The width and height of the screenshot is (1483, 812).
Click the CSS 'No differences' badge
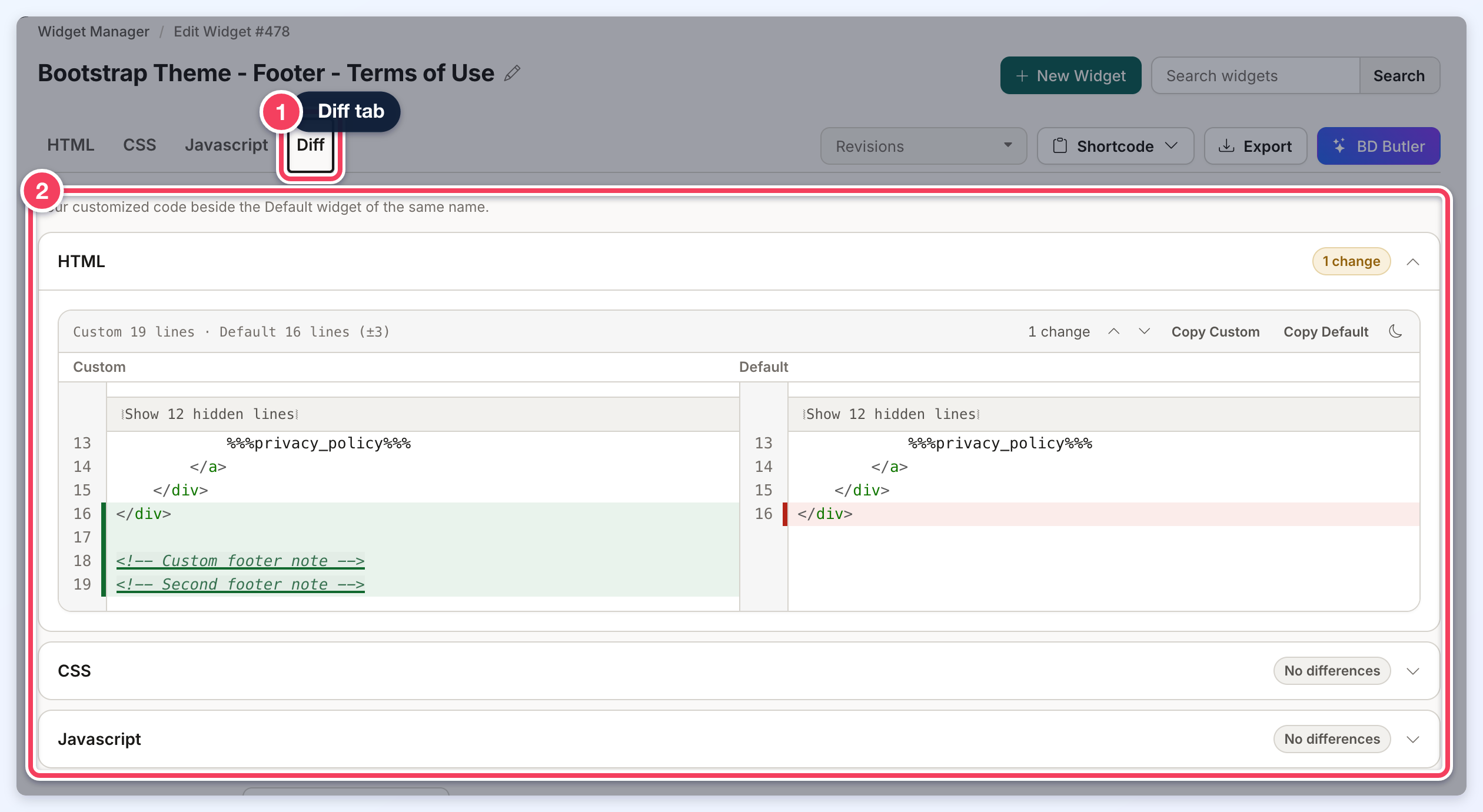(1332, 671)
